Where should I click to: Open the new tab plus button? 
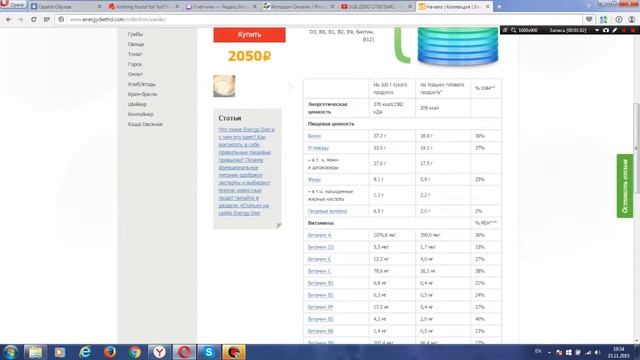pyautogui.click(x=499, y=7)
